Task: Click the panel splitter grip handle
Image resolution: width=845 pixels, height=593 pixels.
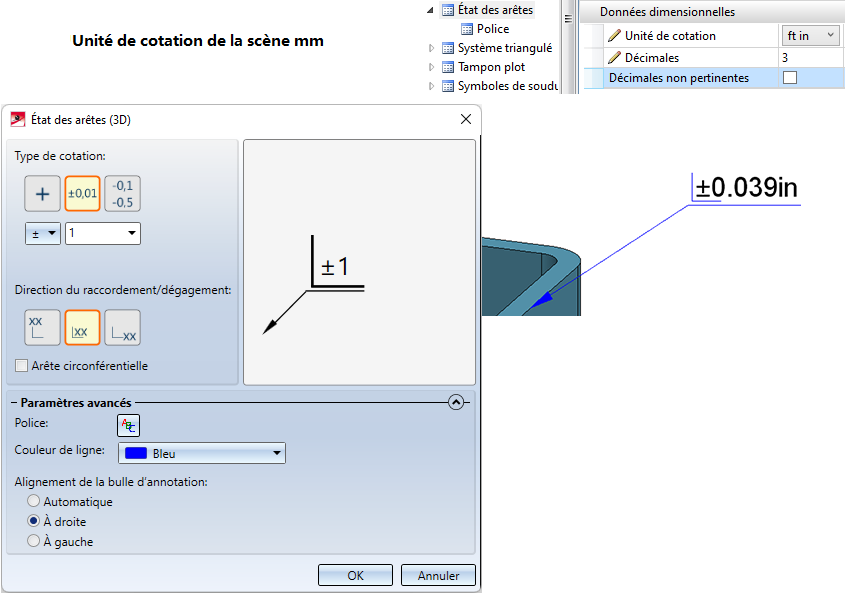Action: 567,19
